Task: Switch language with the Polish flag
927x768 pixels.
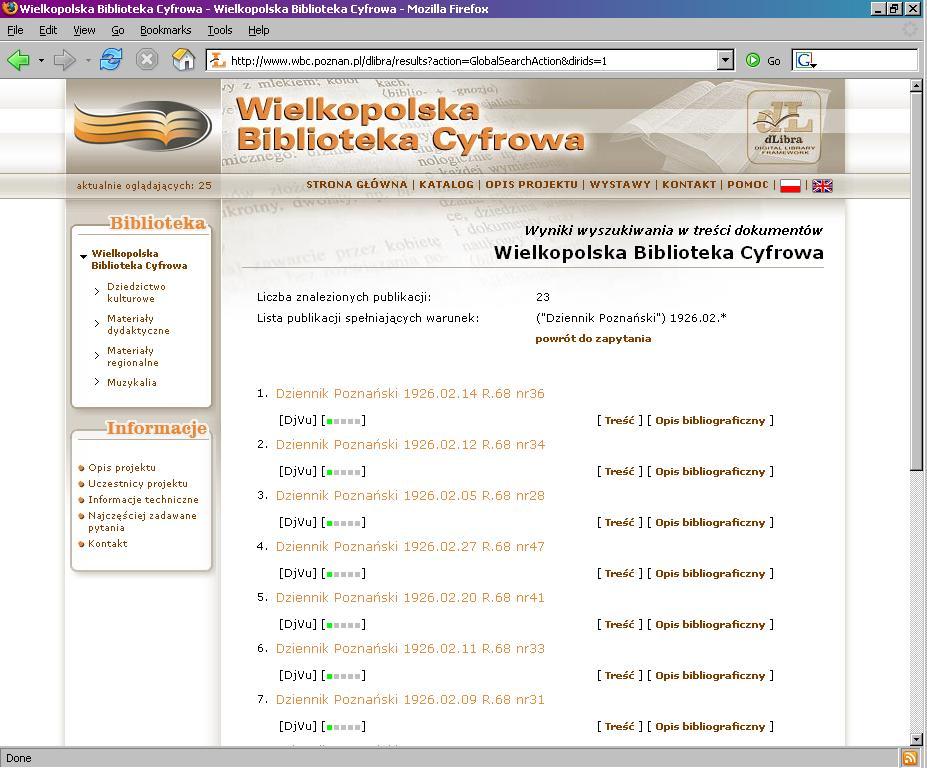Action: (x=790, y=186)
